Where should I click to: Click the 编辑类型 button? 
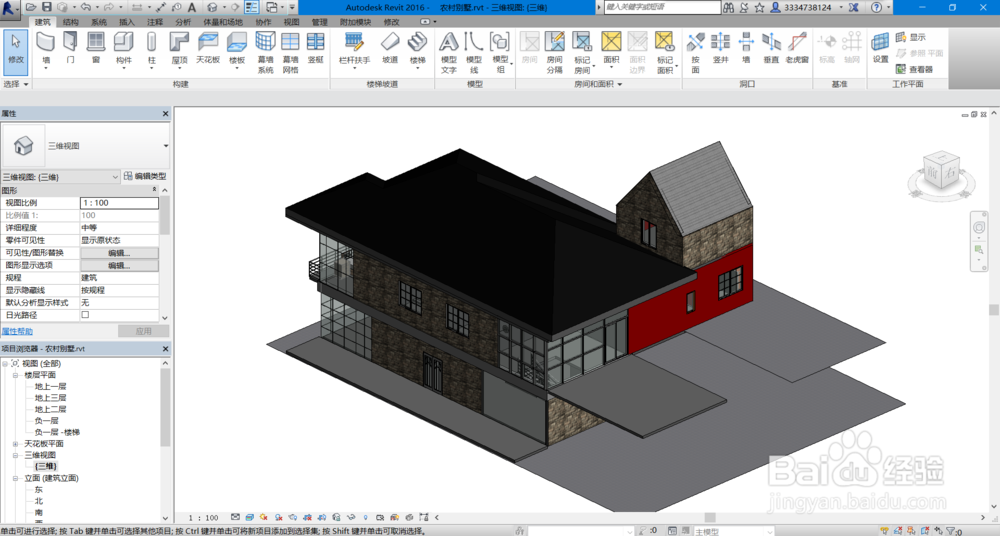pos(145,176)
